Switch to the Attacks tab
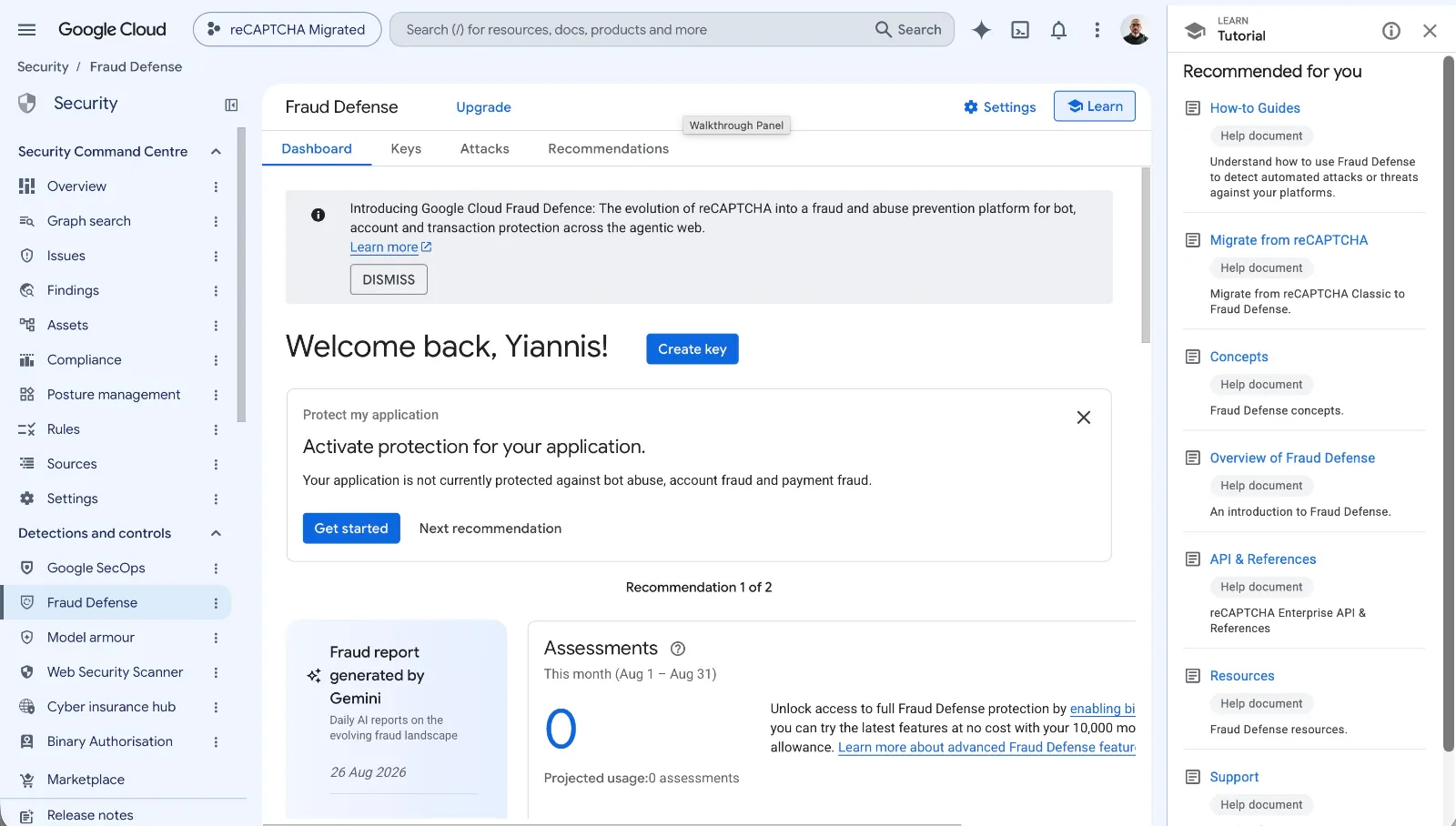The width and height of the screenshot is (1456, 826). [x=484, y=148]
